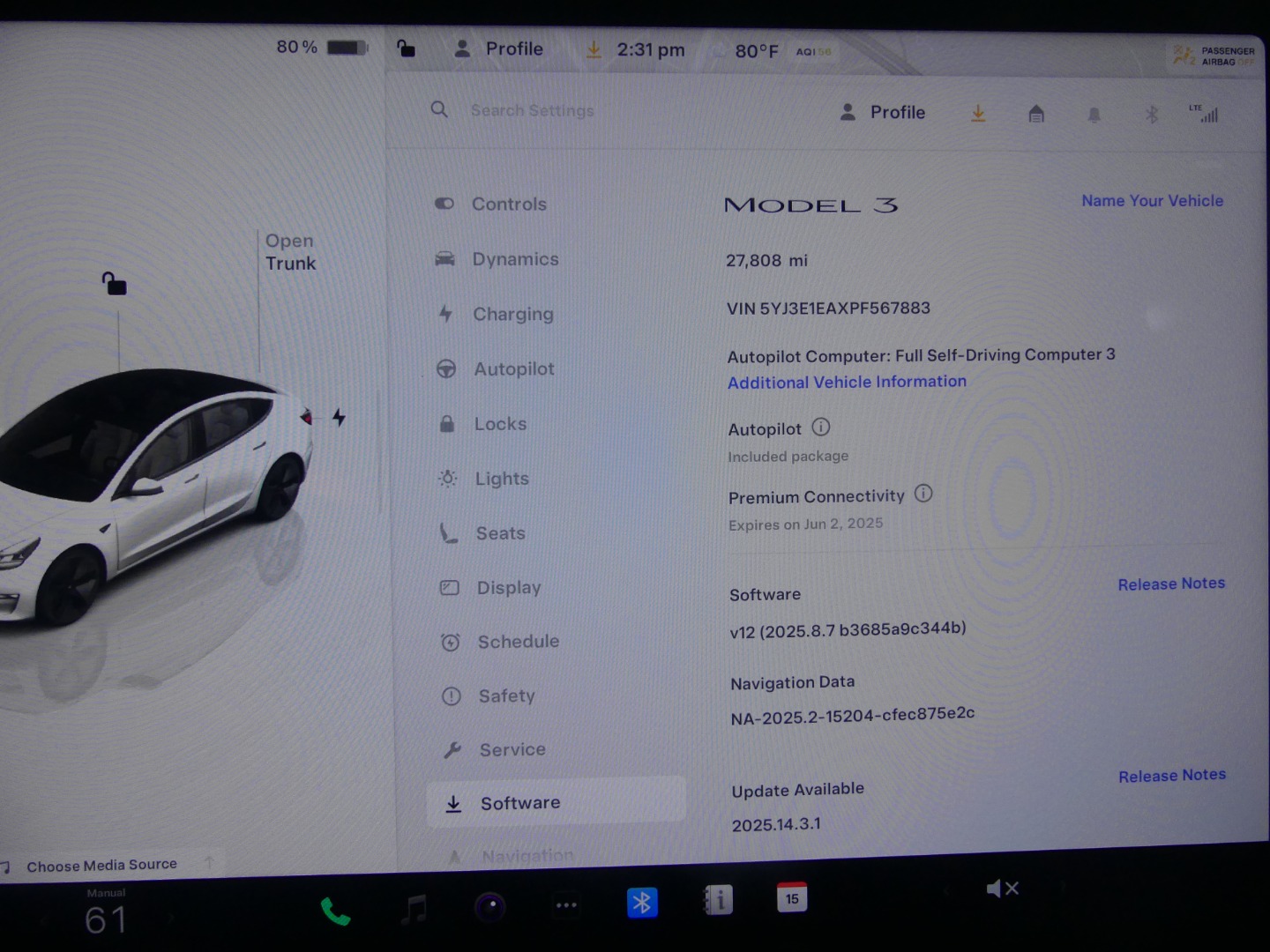Open the owner's manual info icon
This screenshot has height=952, width=1270.
(718, 901)
